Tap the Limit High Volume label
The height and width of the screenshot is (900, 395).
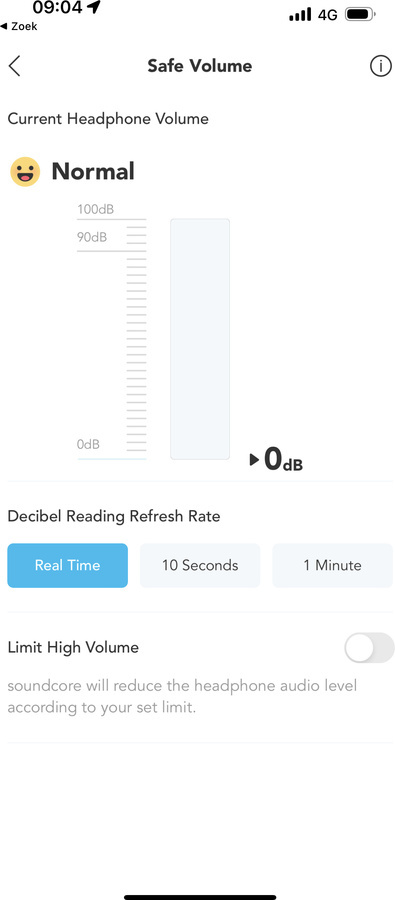pyautogui.click(x=73, y=647)
